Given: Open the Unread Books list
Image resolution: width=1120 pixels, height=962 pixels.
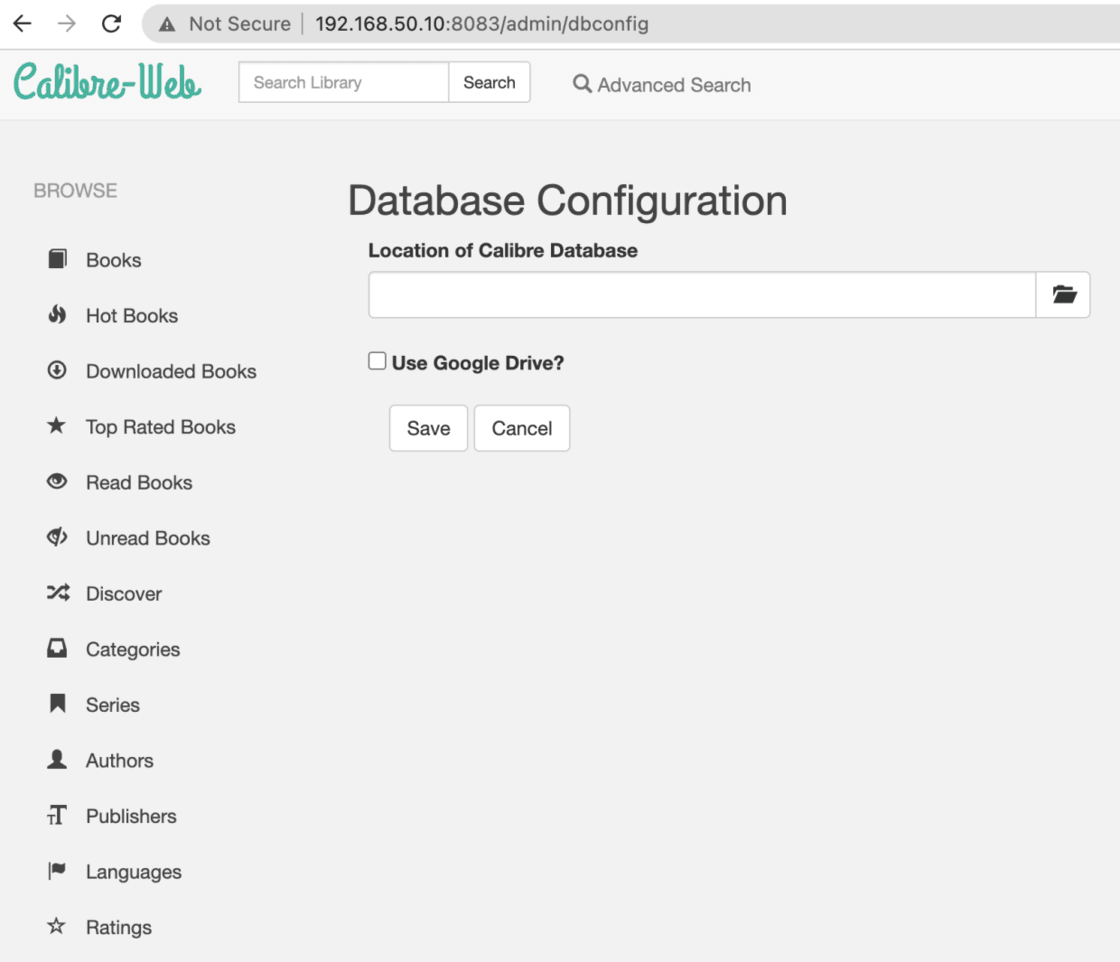Looking at the screenshot, I should tap(147, 538).
